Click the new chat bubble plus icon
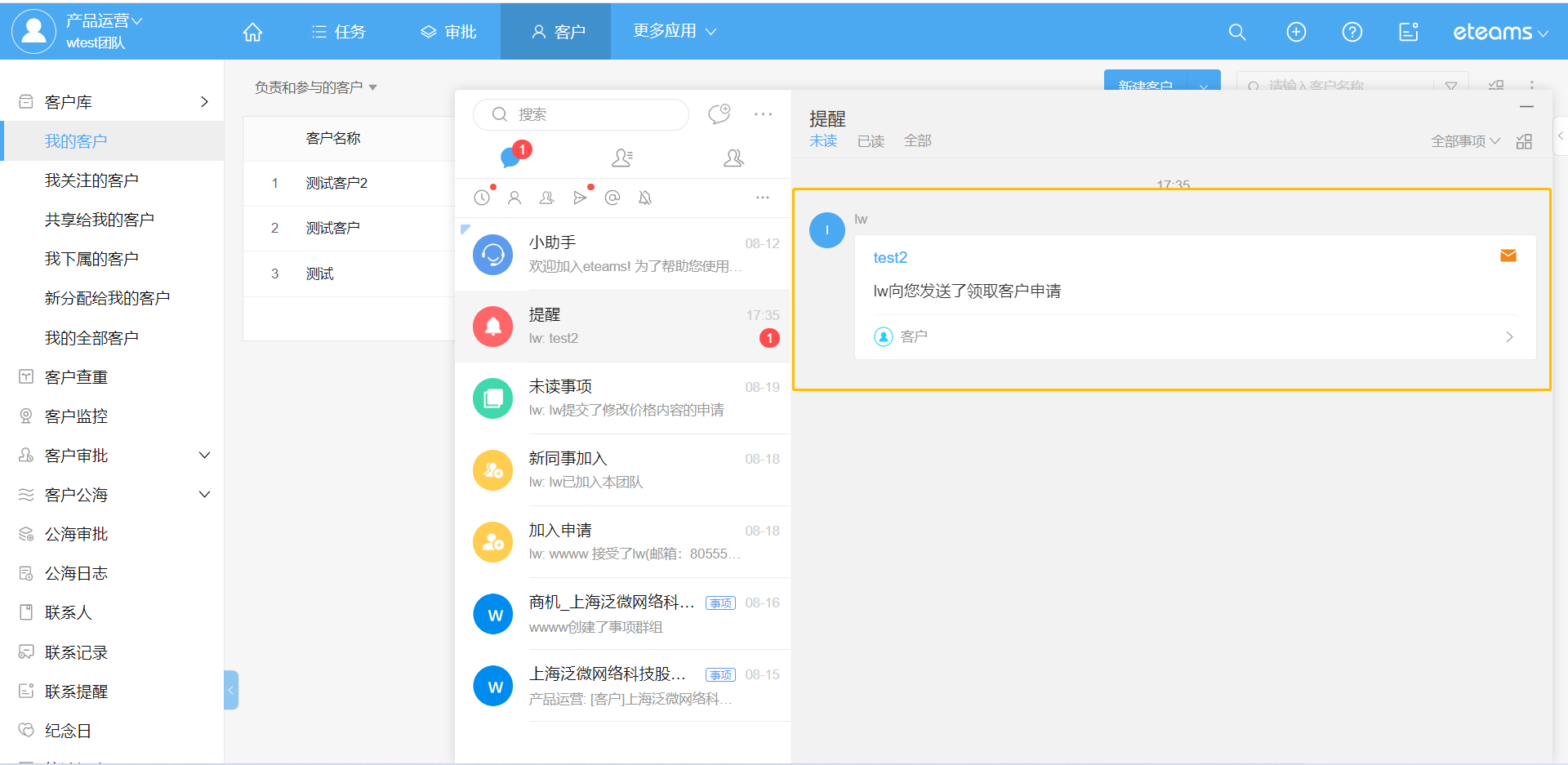The width and height of the screenshot is (1568, 765). coord(719,114)
